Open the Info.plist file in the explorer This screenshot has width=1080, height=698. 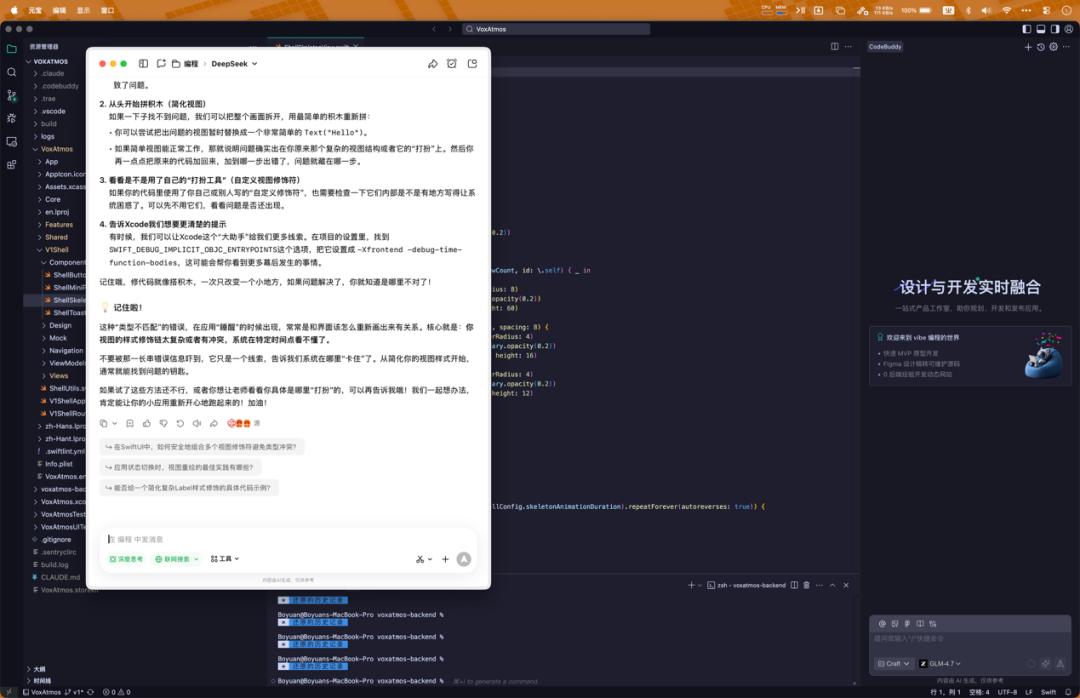[x=58, y=464]
